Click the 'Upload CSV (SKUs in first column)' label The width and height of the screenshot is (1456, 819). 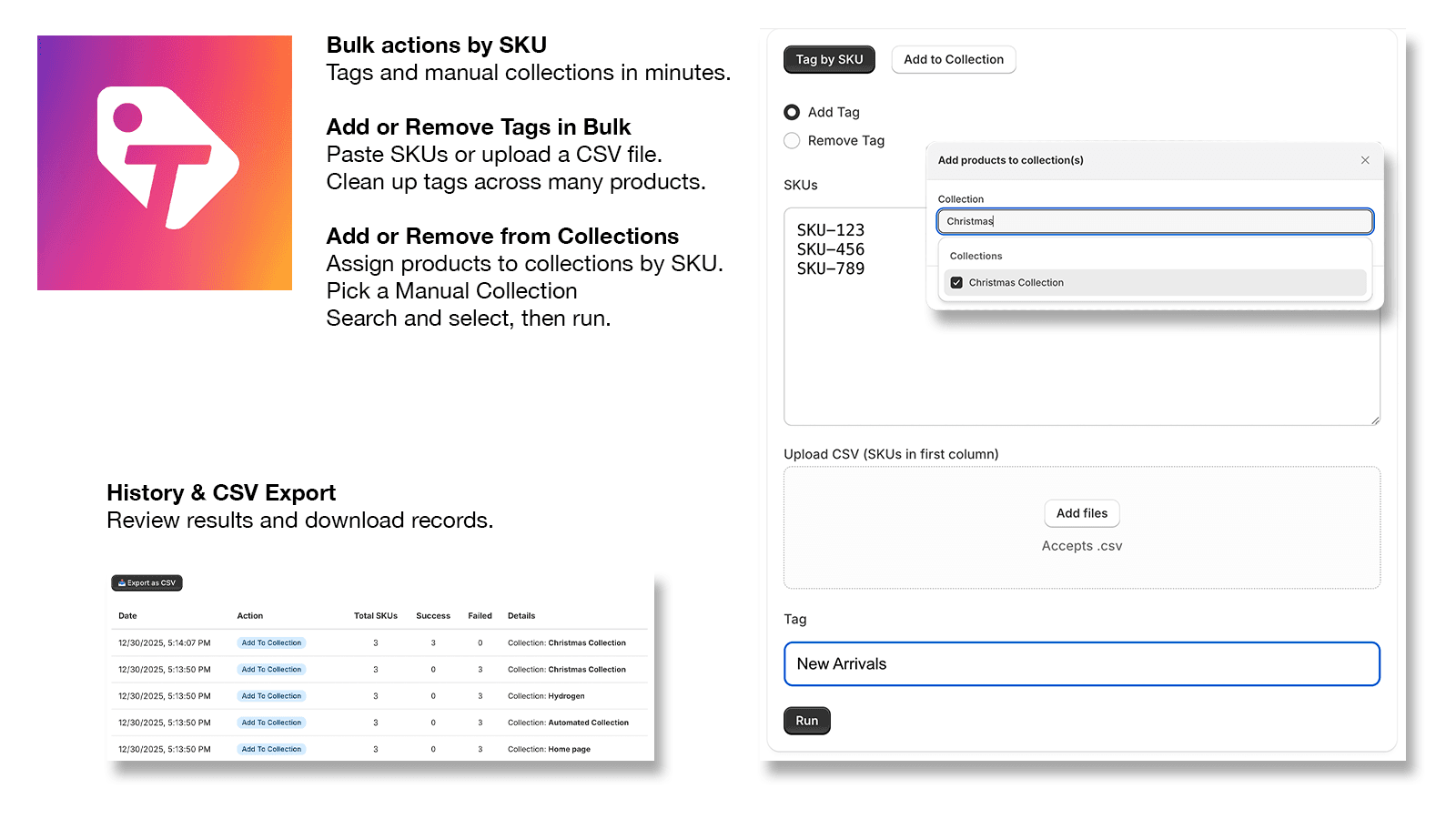[891, 454]
